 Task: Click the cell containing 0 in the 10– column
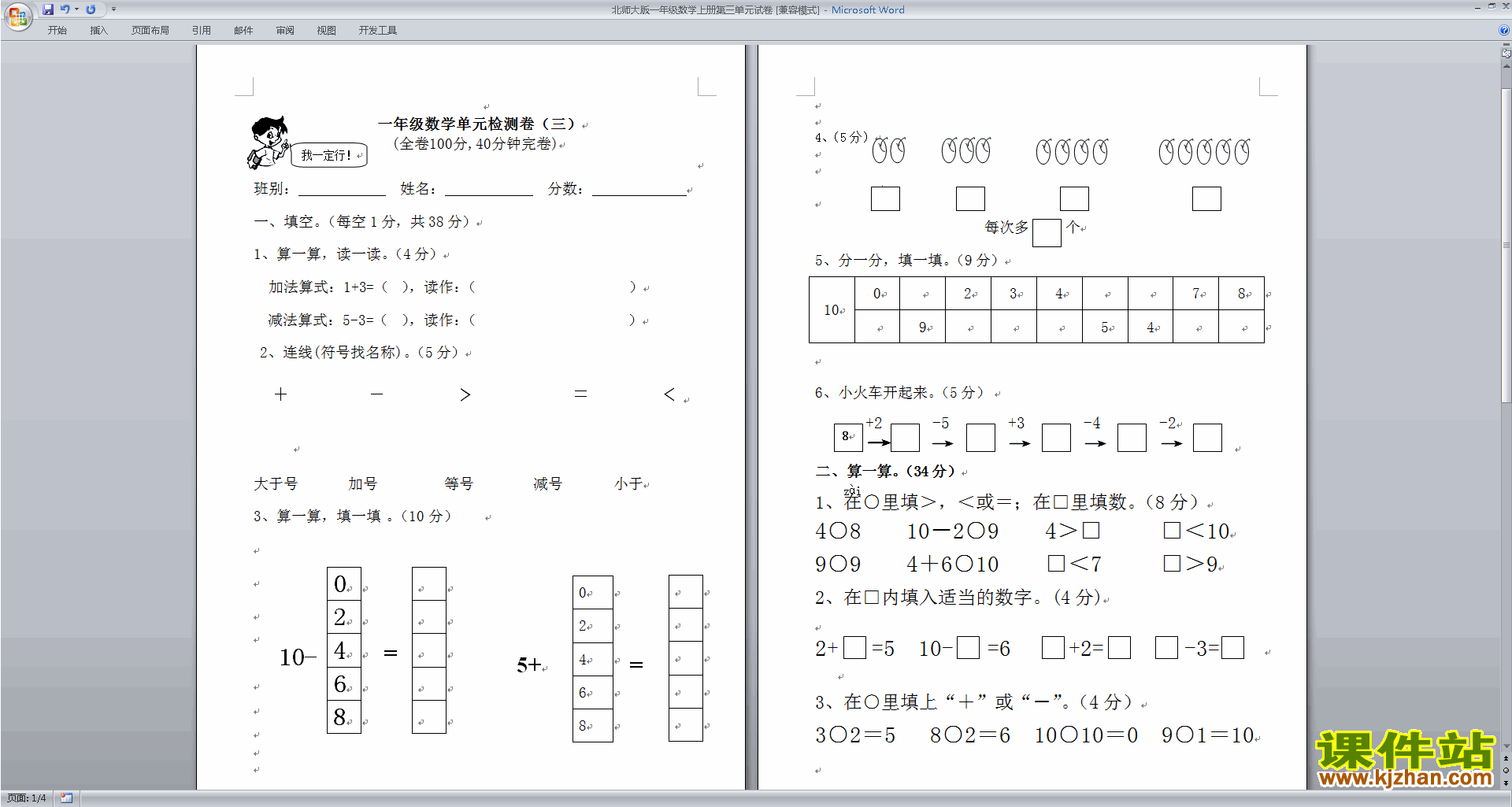(x=344, y=584)
